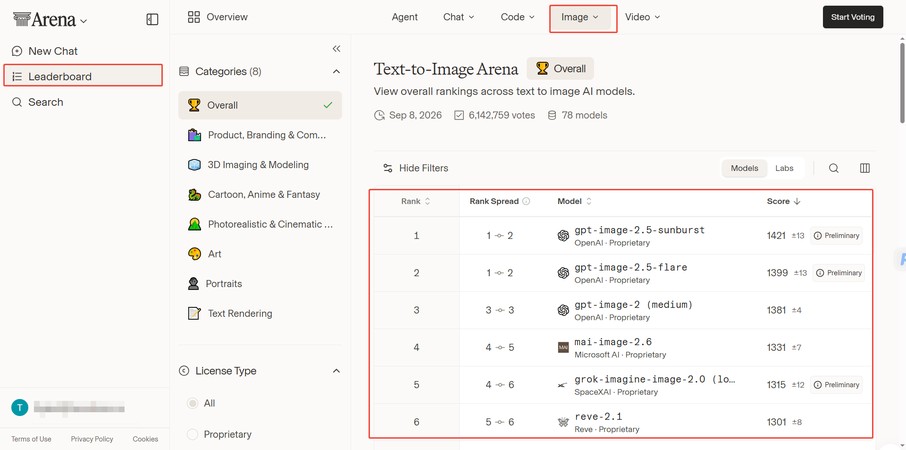Screen dimensions: 906x450
Task: Click the leaderboard search magnifier icon
Action: (834, 168)
